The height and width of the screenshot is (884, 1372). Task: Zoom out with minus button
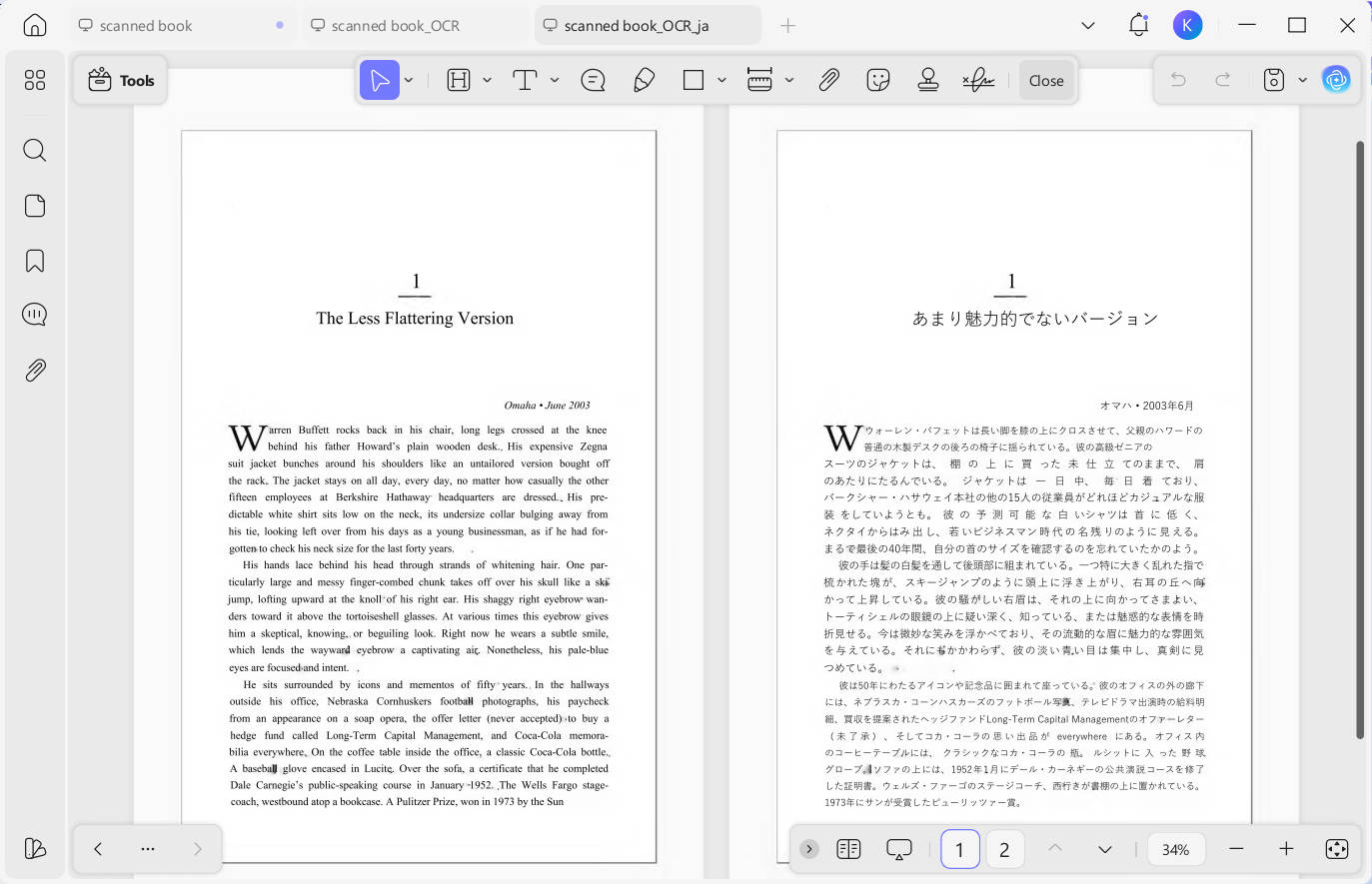pyautogui.click(x=1236, y=849)
